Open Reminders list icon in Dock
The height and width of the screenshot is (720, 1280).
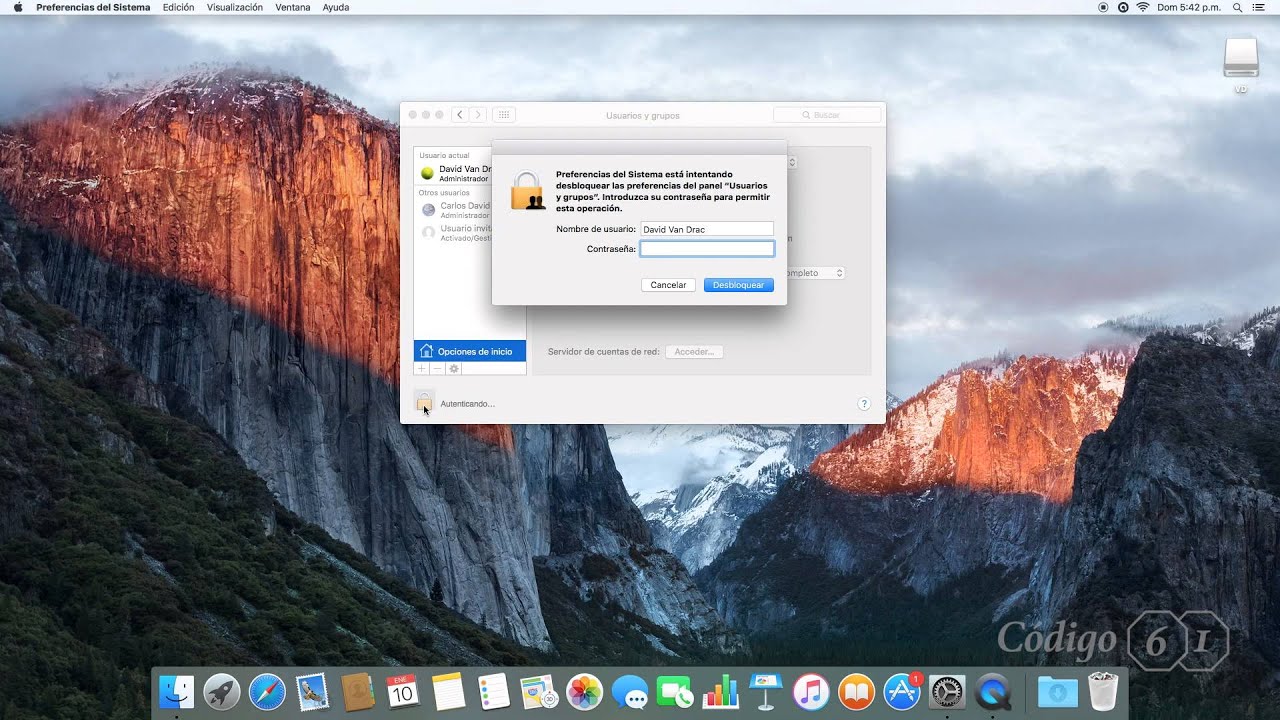pyautogui.click(x=494, y=691)
